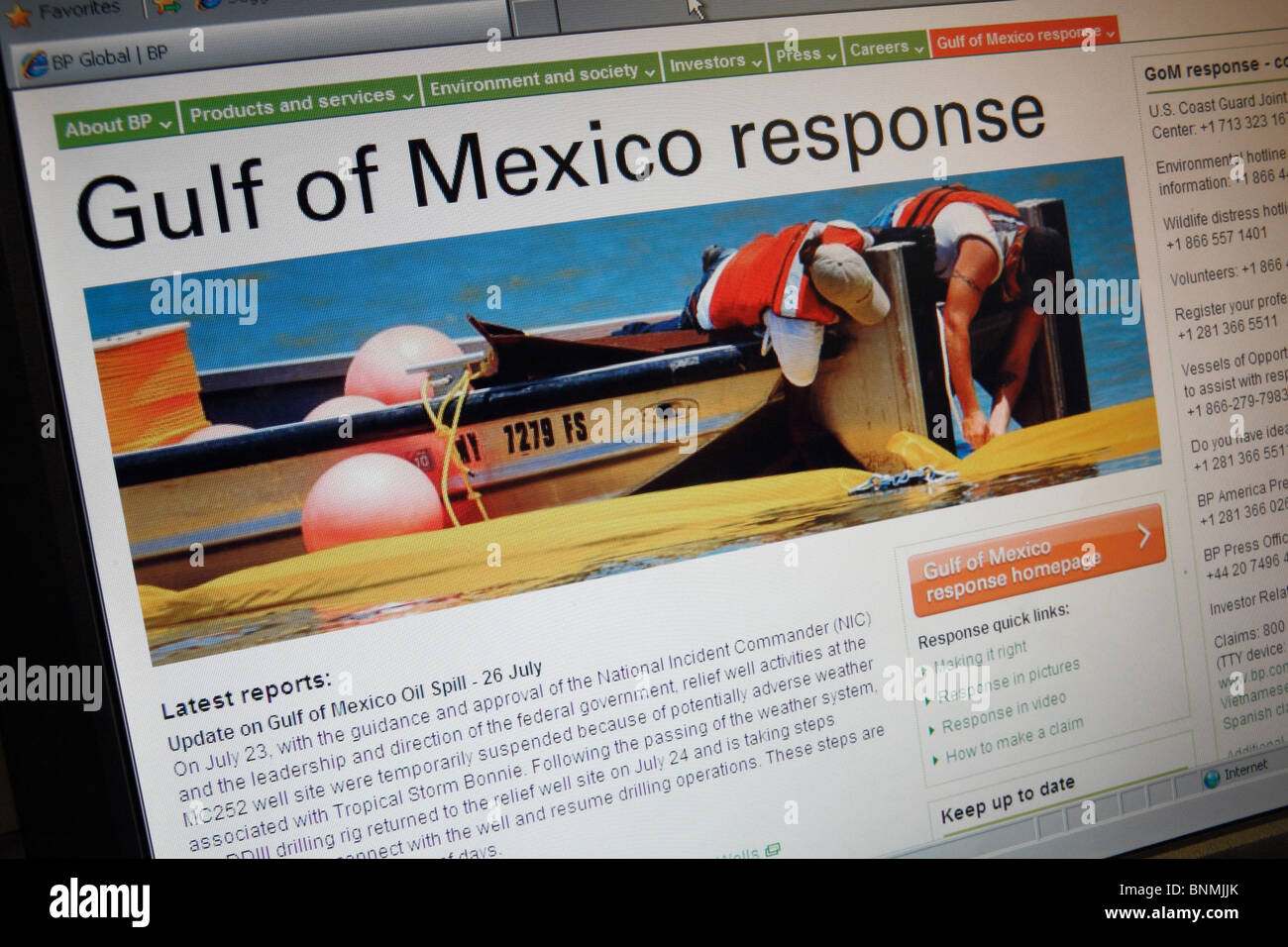Click the BP Press Office contact entry
The image size is (1288, 947).
(x=1244, y=558)
